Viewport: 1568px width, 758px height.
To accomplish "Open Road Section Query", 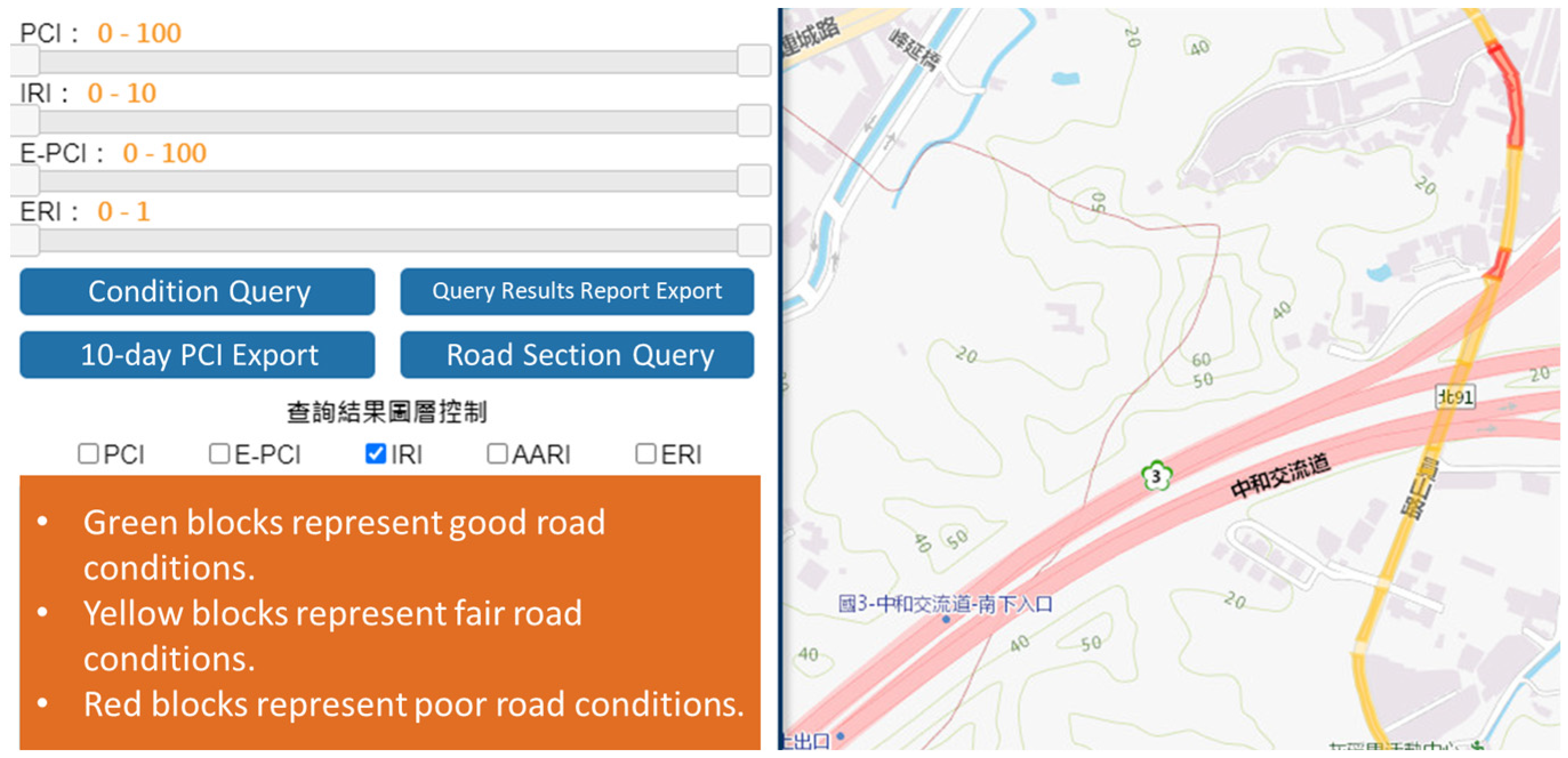I will [576, 354].
